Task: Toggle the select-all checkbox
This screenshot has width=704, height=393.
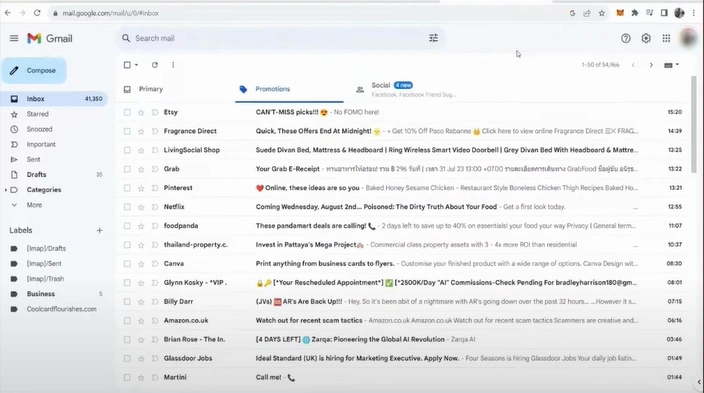Action: [x=127, y=65]
